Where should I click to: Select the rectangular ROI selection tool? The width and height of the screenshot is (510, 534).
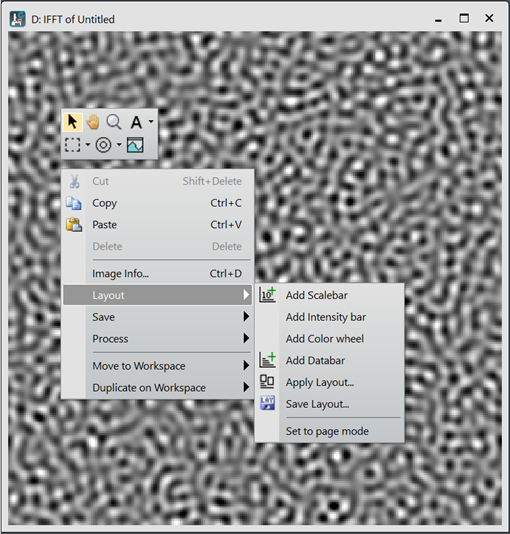tap(73, 145)
